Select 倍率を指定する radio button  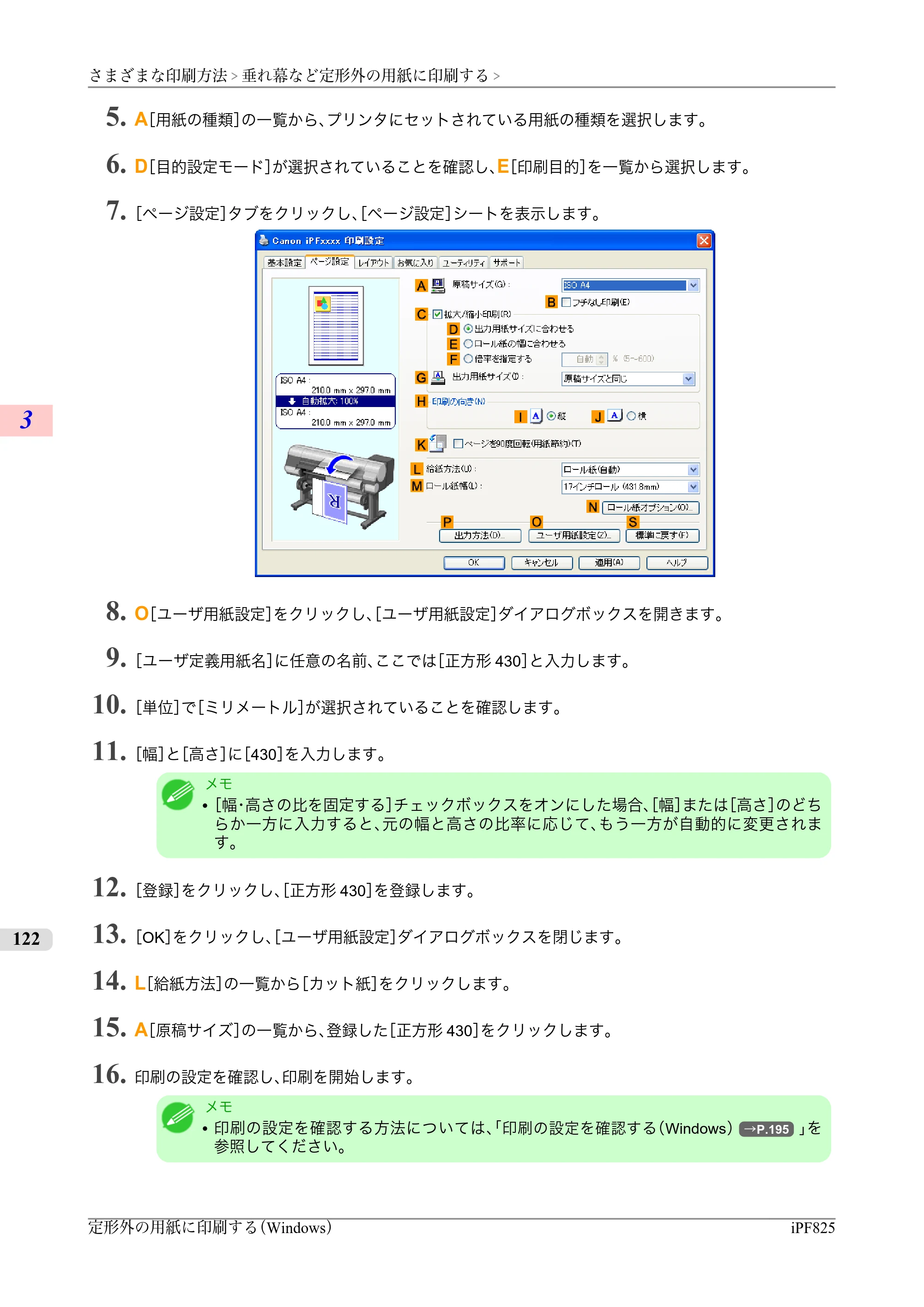[x=468, y=359]
